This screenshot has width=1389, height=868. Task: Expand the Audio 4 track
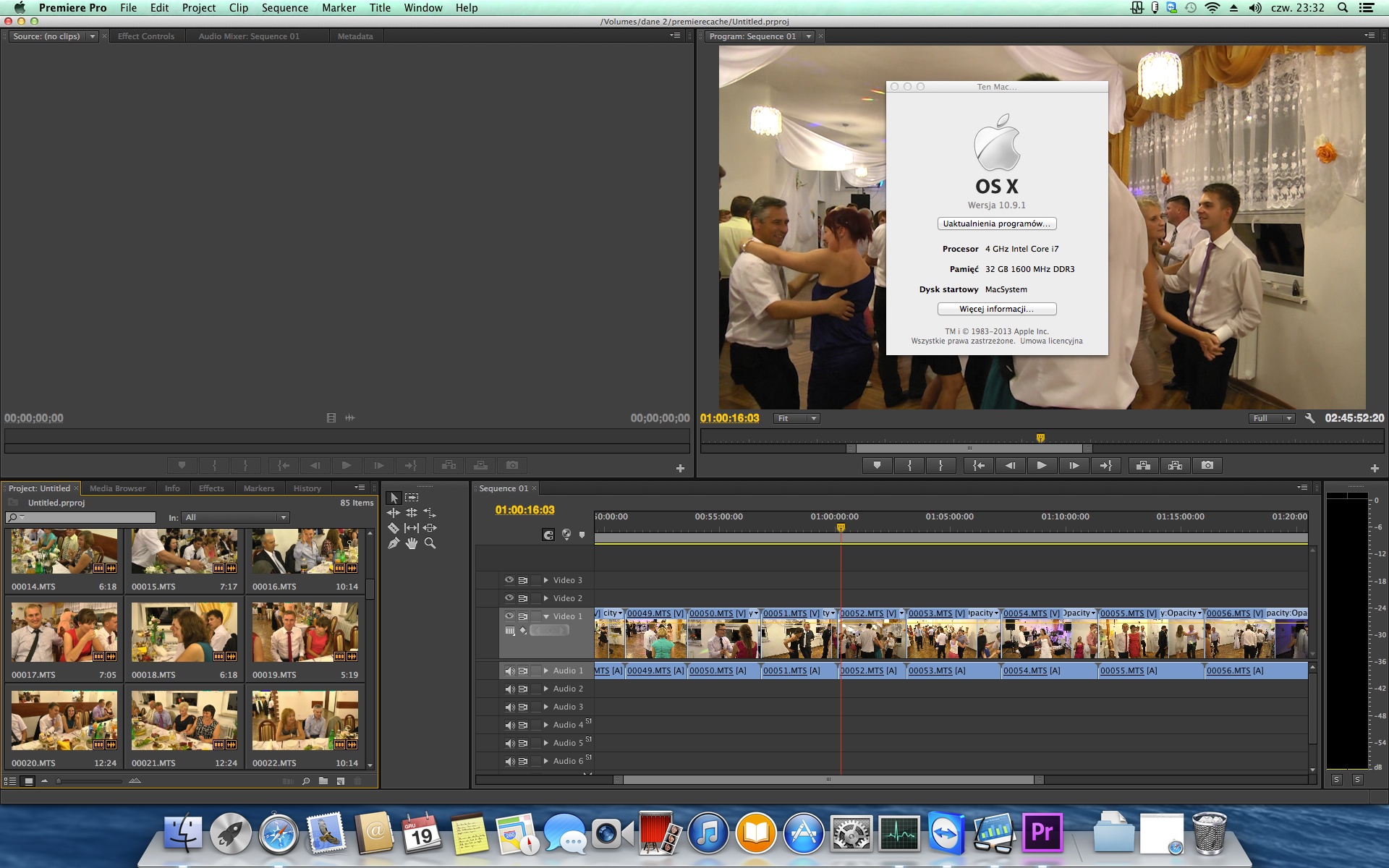(546, 725)
